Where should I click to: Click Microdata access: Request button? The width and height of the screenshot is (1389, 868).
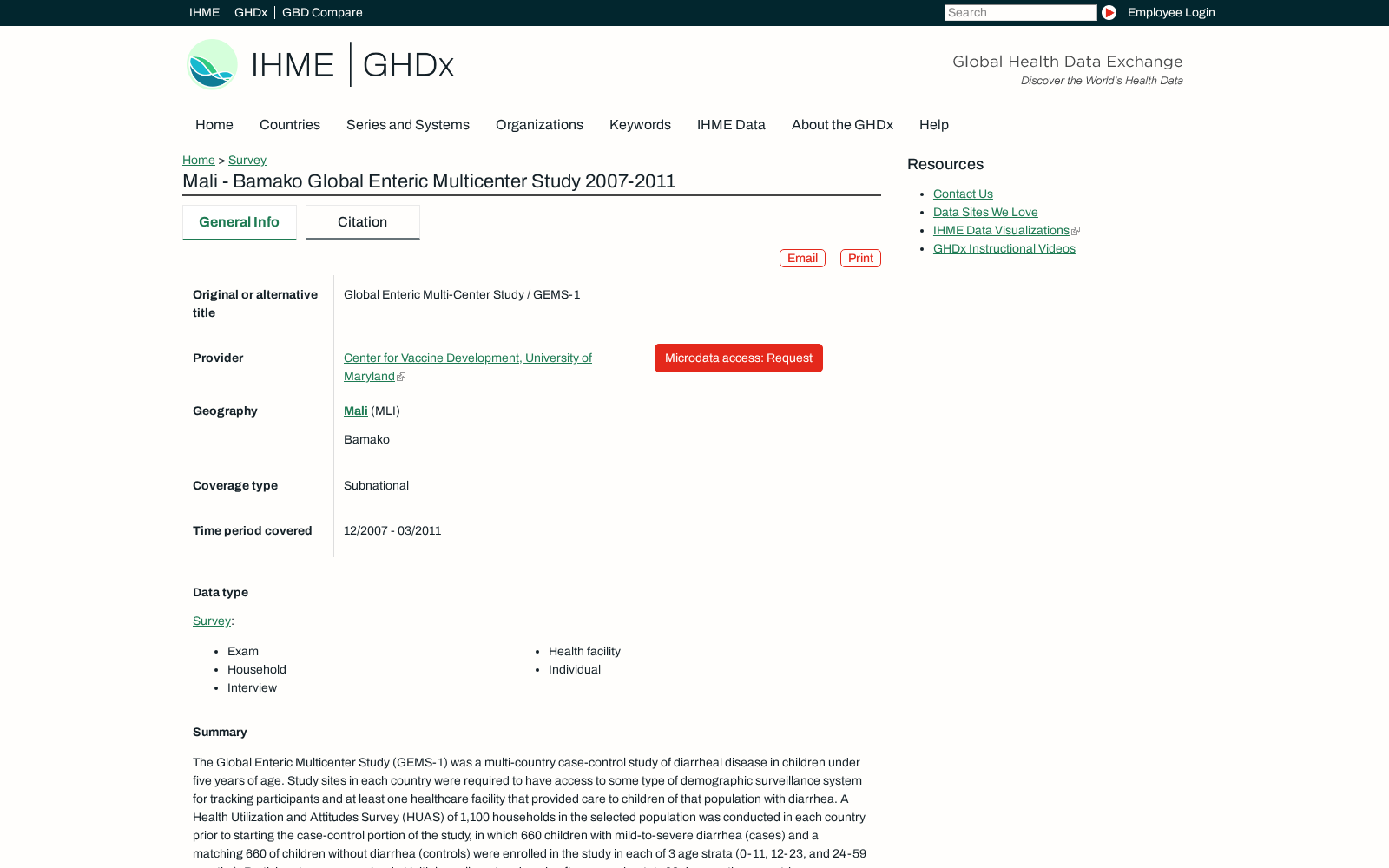pyautogui.click(x=739, y=358)
